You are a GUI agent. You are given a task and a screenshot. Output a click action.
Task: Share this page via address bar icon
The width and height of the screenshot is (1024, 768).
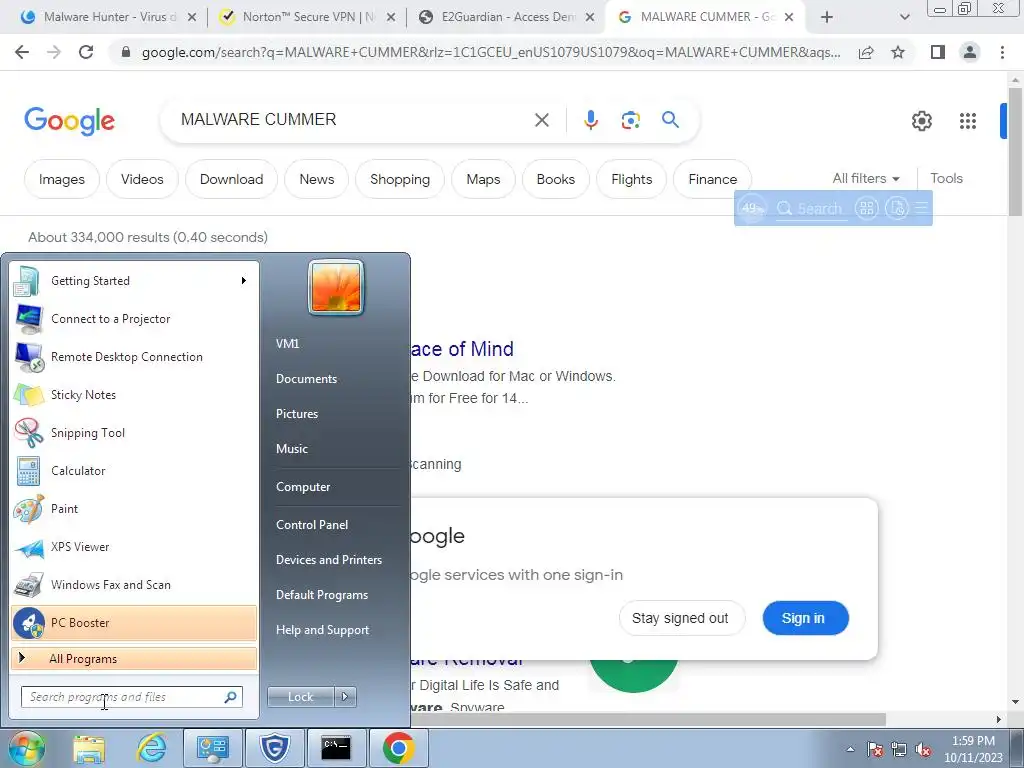coord(866,52)
